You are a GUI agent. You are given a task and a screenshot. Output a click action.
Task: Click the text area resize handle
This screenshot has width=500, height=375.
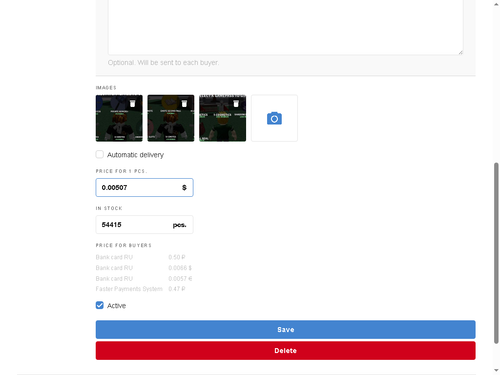tap(460, 52)
